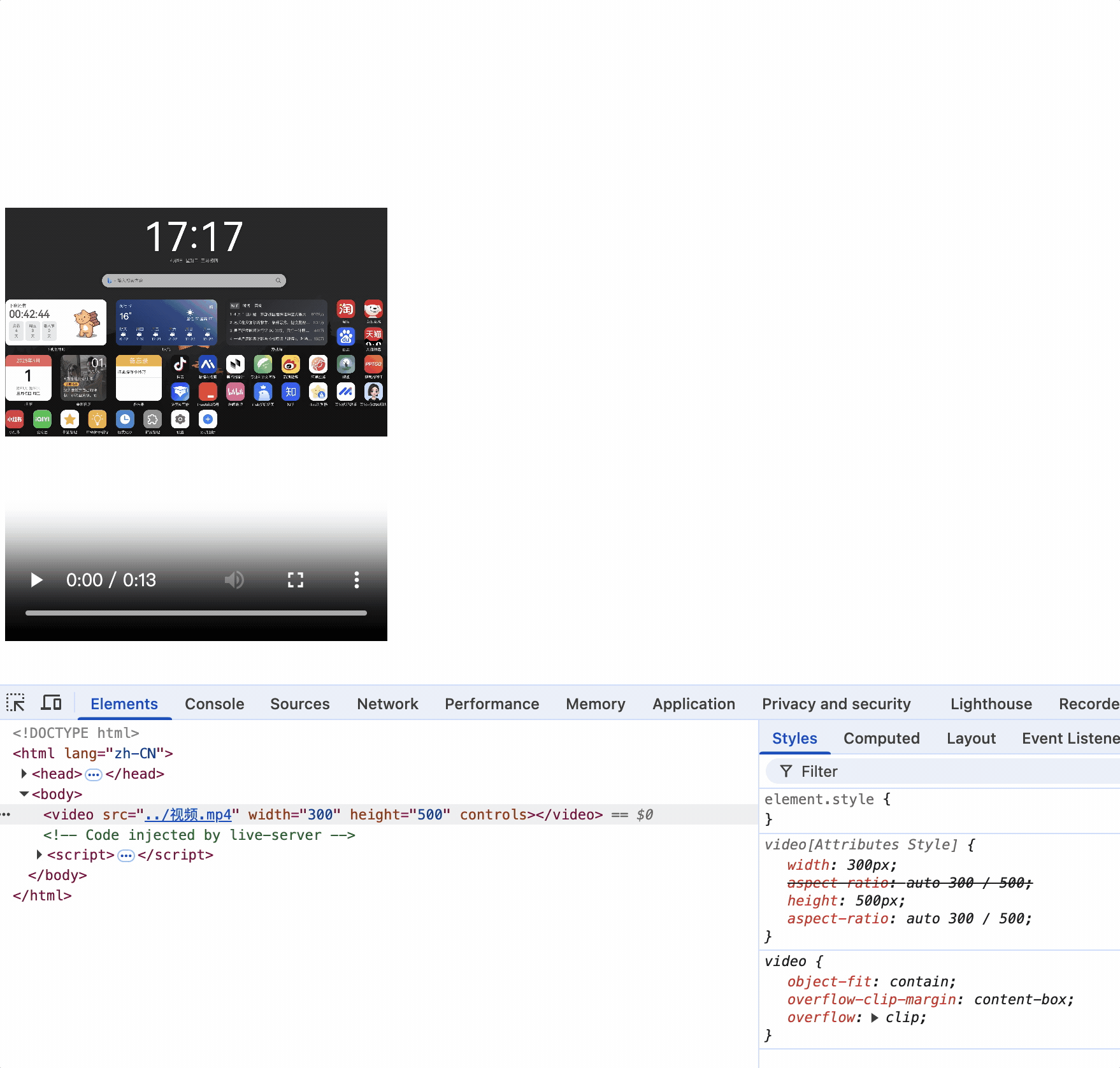Click the video frame showing the 17:17 clock

pos(196,322)
